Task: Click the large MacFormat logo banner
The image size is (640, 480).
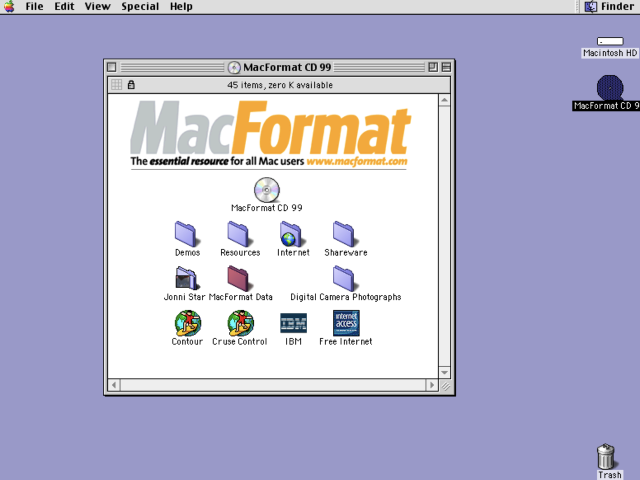Action: (x=270, y=128)
